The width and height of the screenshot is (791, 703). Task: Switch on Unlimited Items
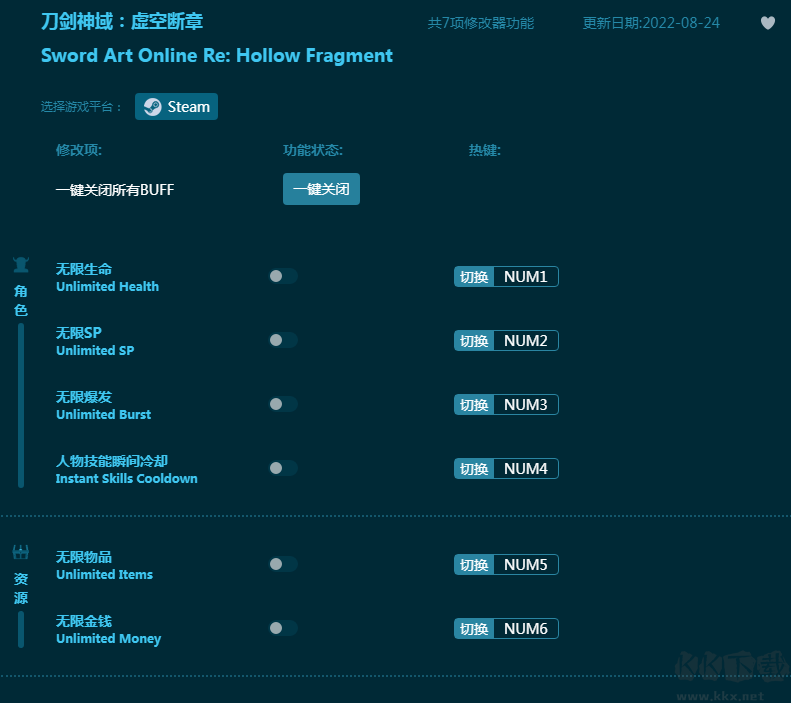pyautogui.click(x=283, y=565)
